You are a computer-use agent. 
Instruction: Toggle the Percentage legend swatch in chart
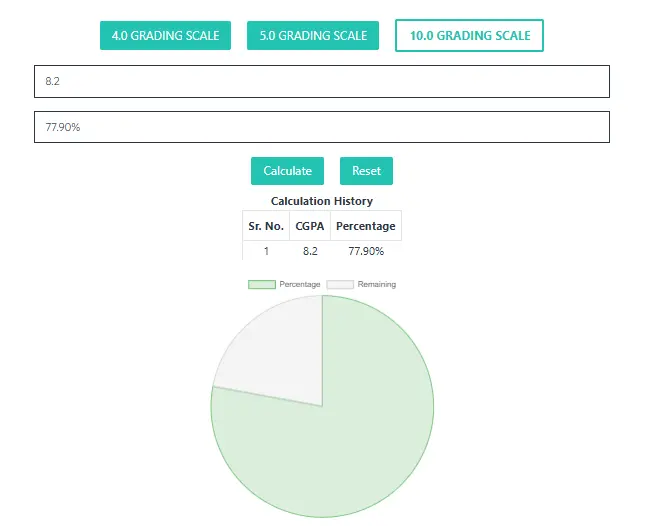point(262,285)
